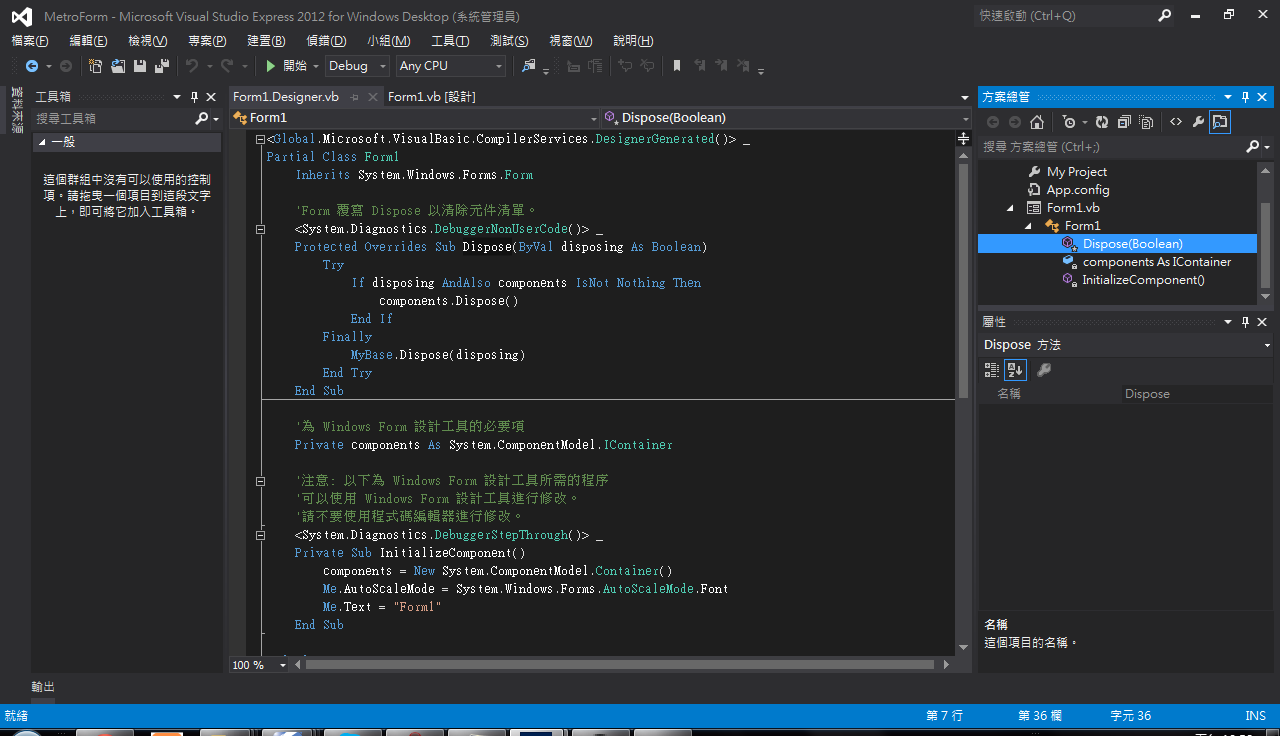Switch Properties grid to Categorized view

point(992,370)
